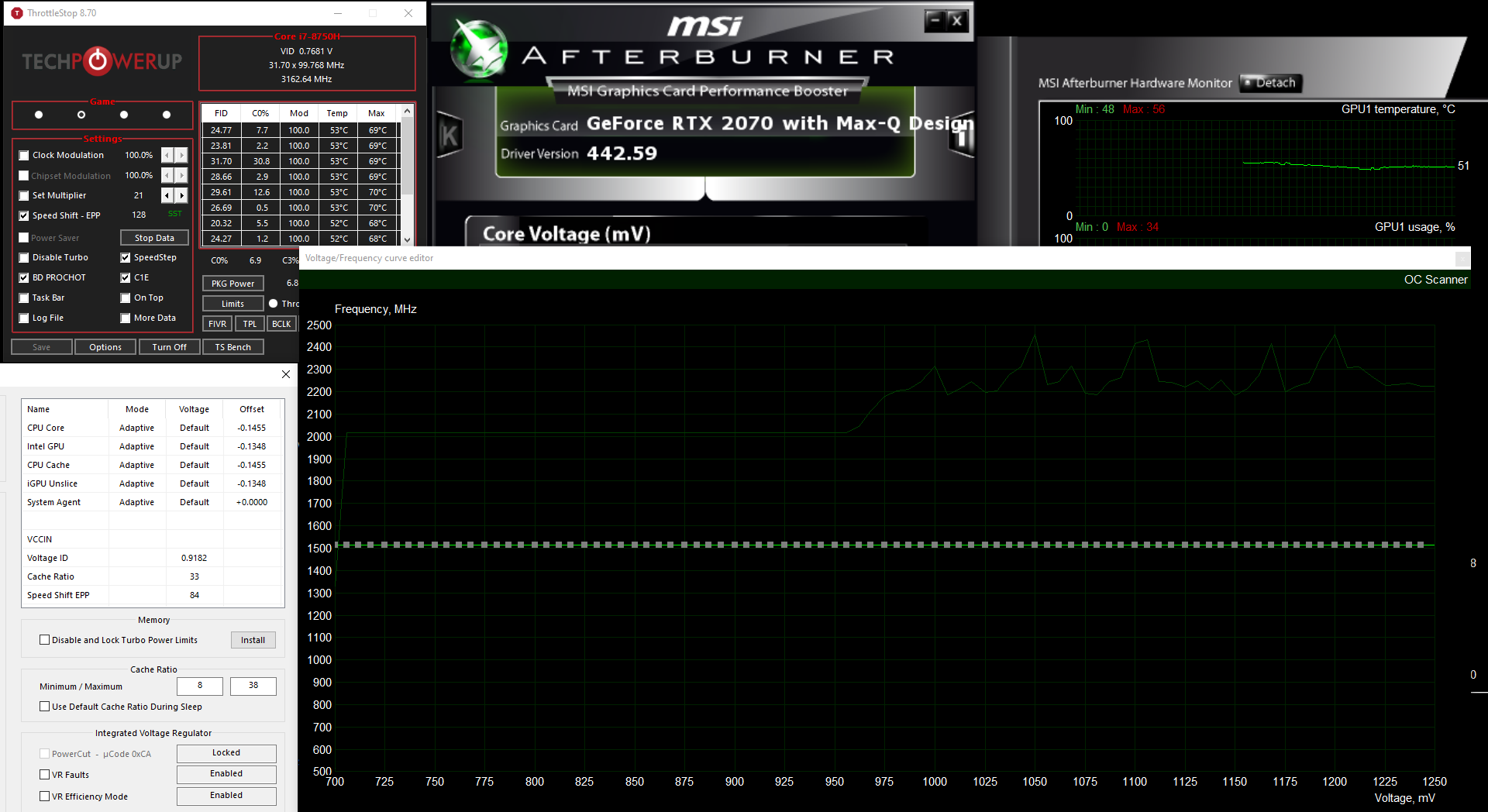
Task: Uncheck the Speed Shift - EPP checkbox
Action: point(24,215)
